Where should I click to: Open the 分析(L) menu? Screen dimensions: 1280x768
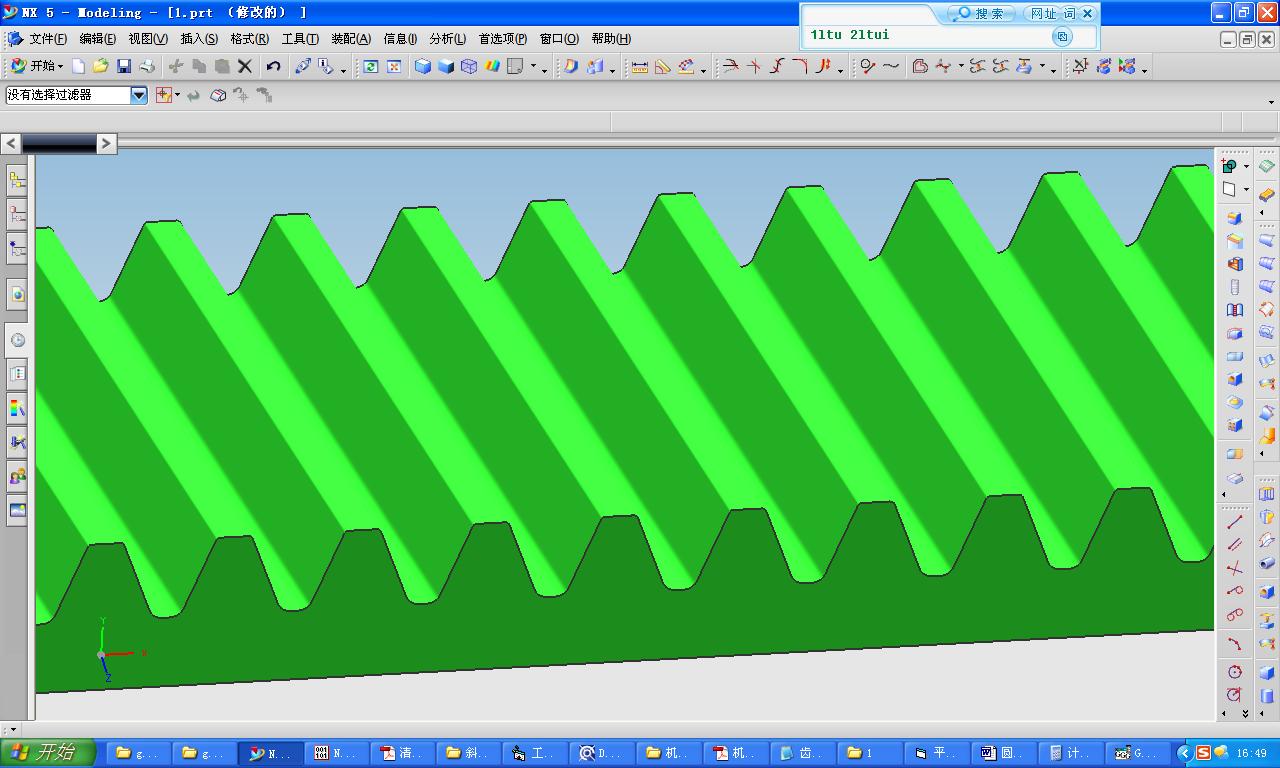point(447,39)
